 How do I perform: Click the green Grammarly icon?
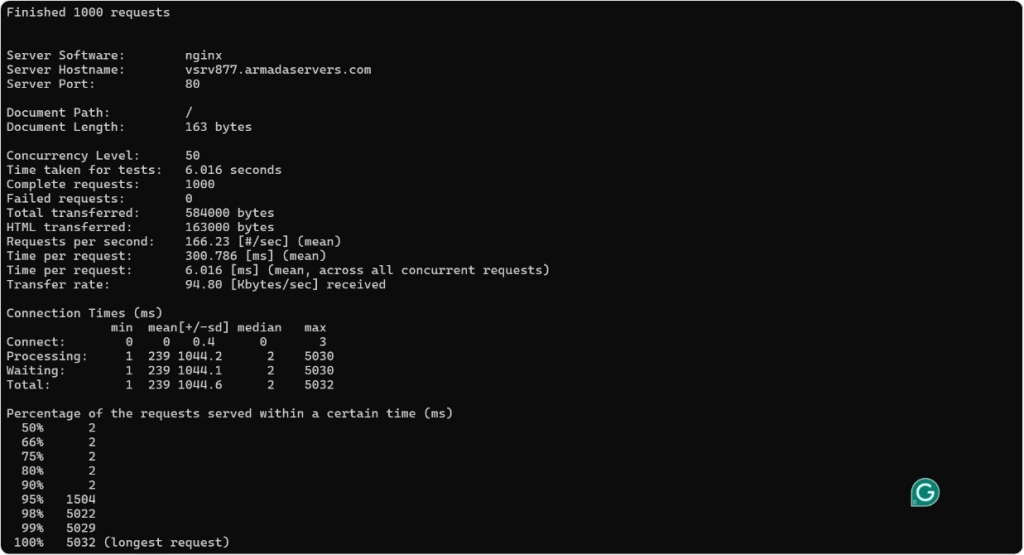pyautogui.click(x=925, y=492)
